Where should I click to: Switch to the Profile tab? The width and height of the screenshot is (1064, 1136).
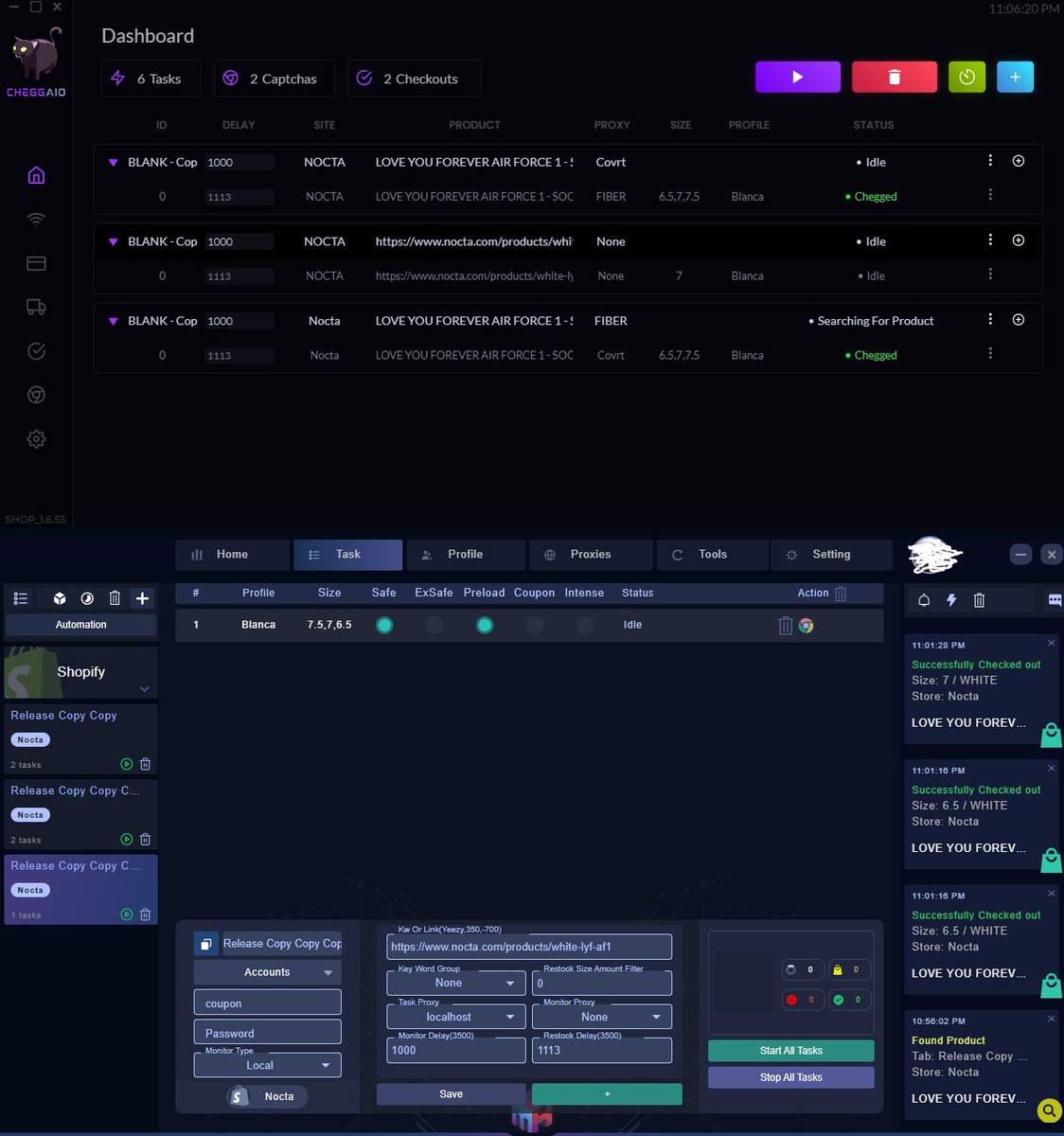click(x=465, y=555)
